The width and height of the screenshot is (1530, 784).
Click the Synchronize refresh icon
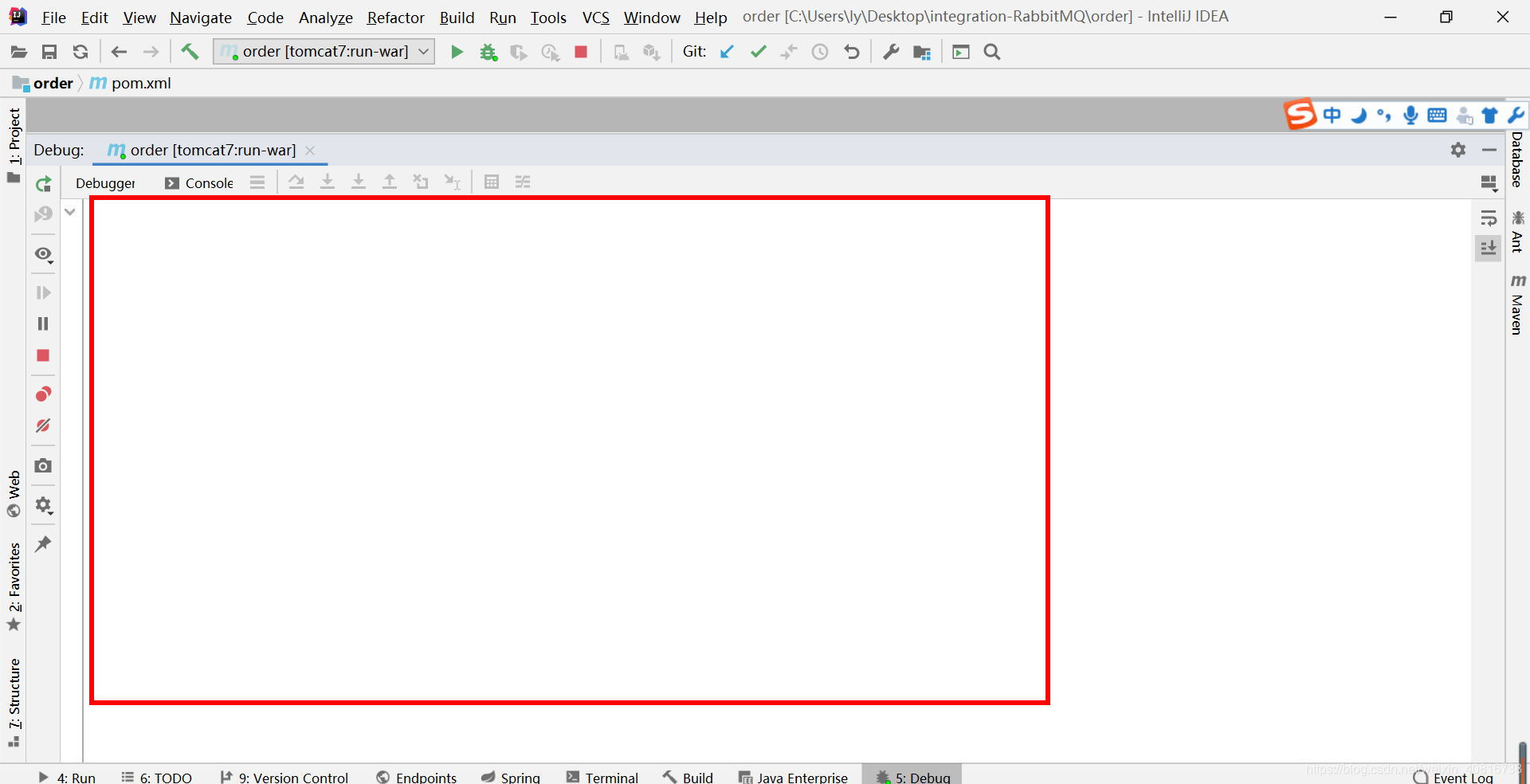pyautogui.click(x=80, y=52)
